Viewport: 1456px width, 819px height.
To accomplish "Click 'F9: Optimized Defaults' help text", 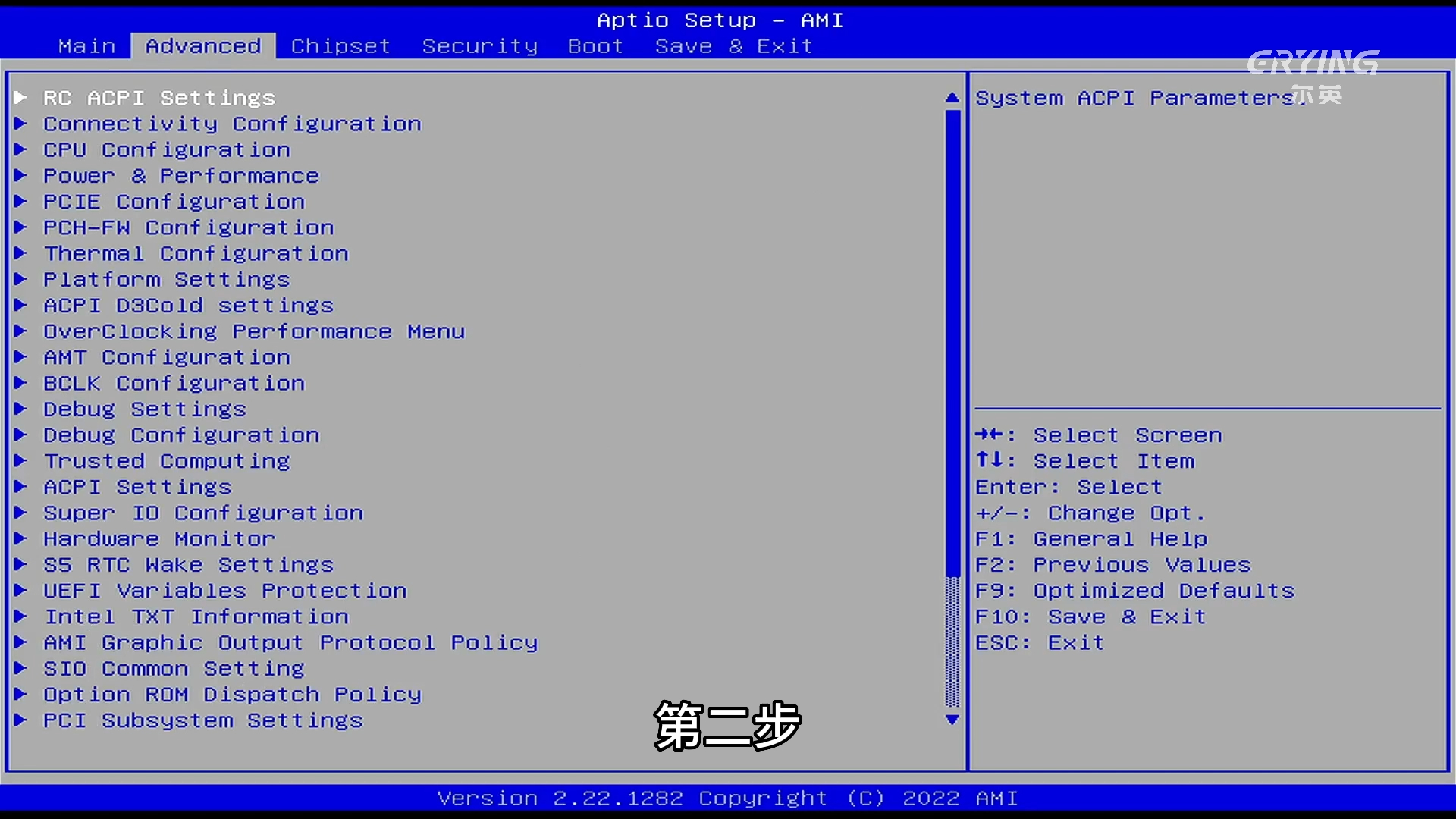I will pos(1135,591).
